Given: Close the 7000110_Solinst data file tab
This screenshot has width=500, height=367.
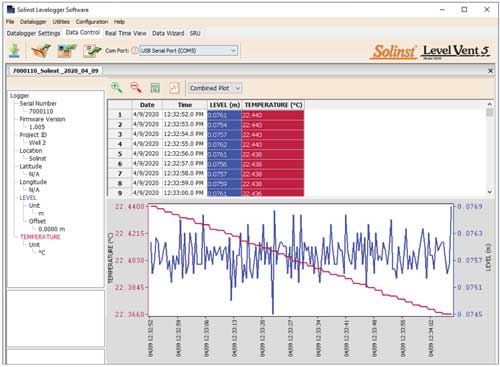Looking at the screenshot, I should 490,71.
